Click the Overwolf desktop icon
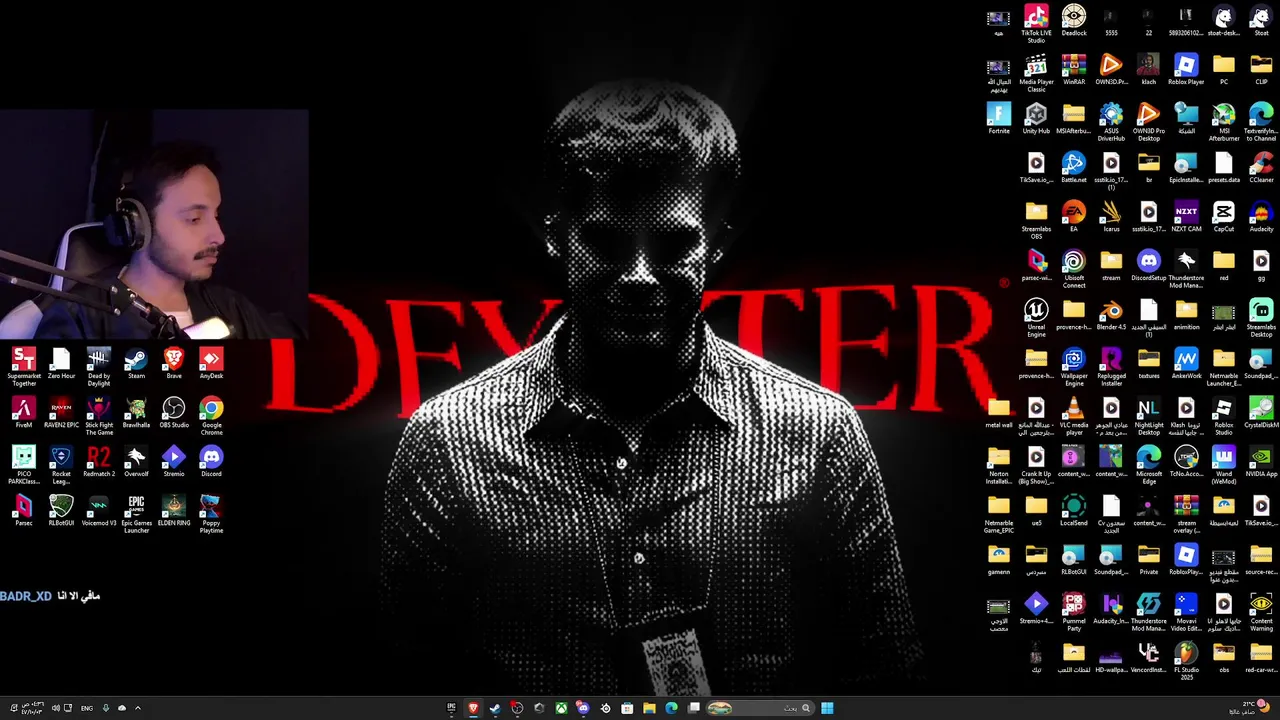 [136, 462]
